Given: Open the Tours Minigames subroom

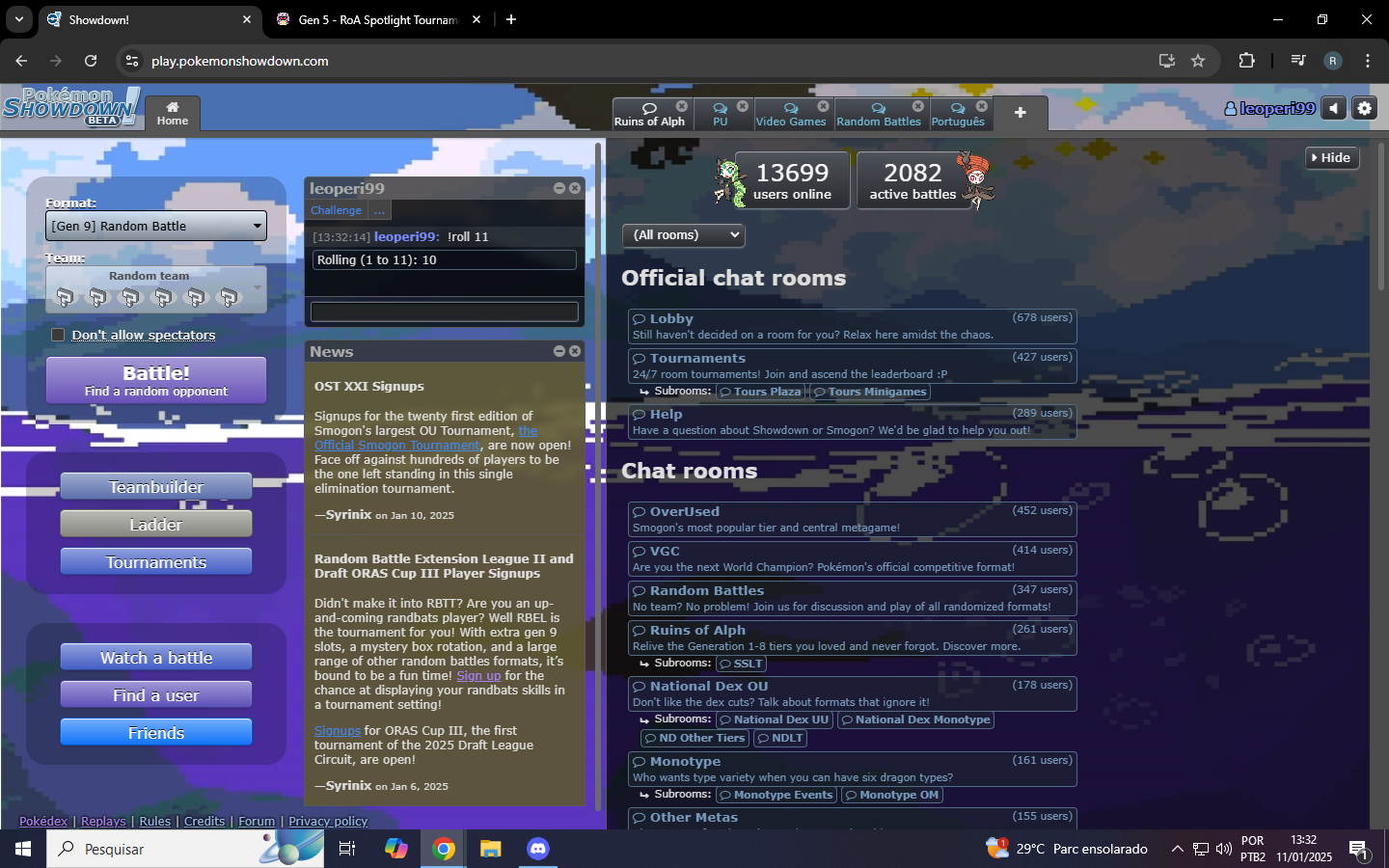Looking at the screenshot, I should pos(869,392).
